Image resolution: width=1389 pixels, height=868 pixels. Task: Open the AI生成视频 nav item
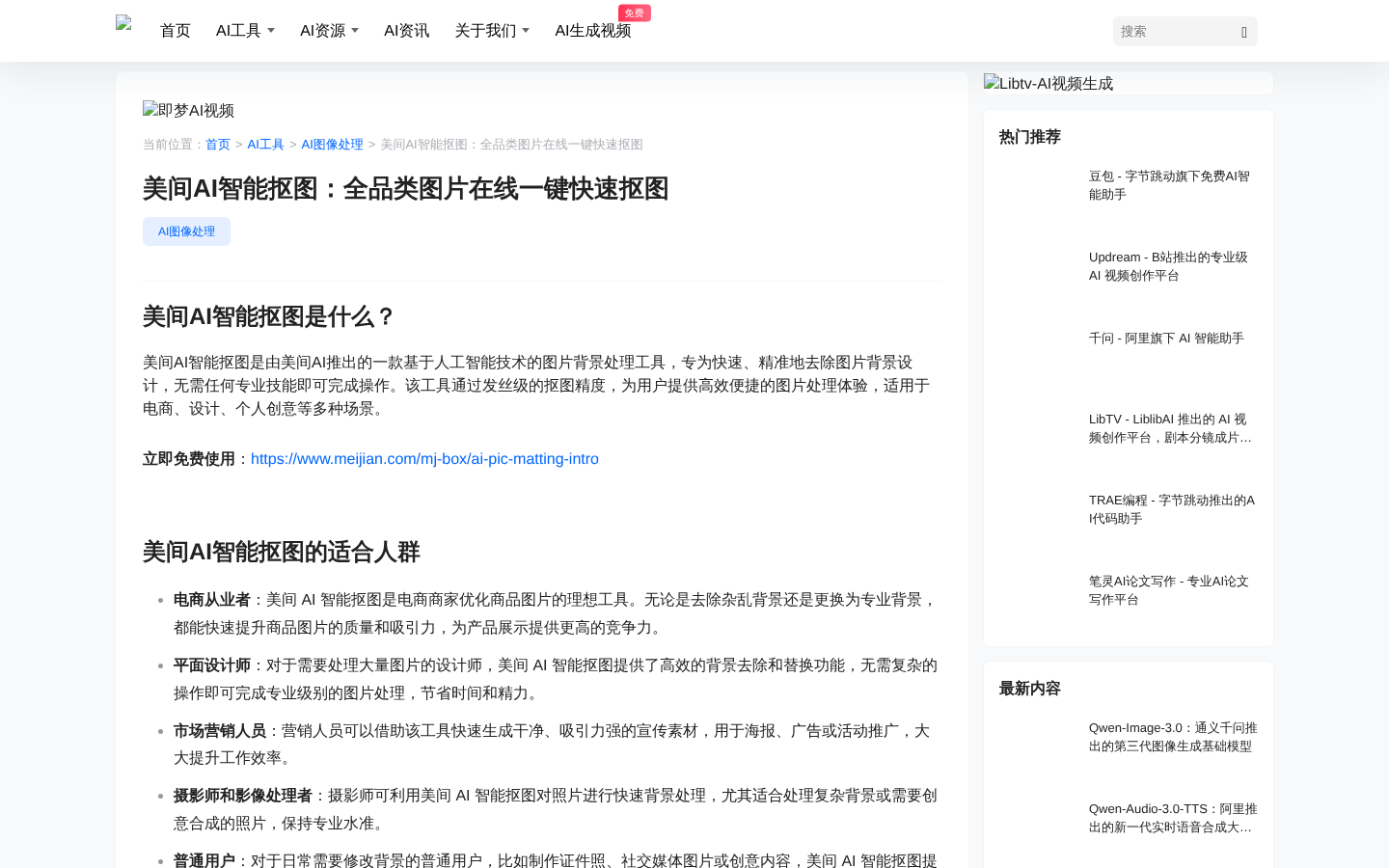(592, 31)
